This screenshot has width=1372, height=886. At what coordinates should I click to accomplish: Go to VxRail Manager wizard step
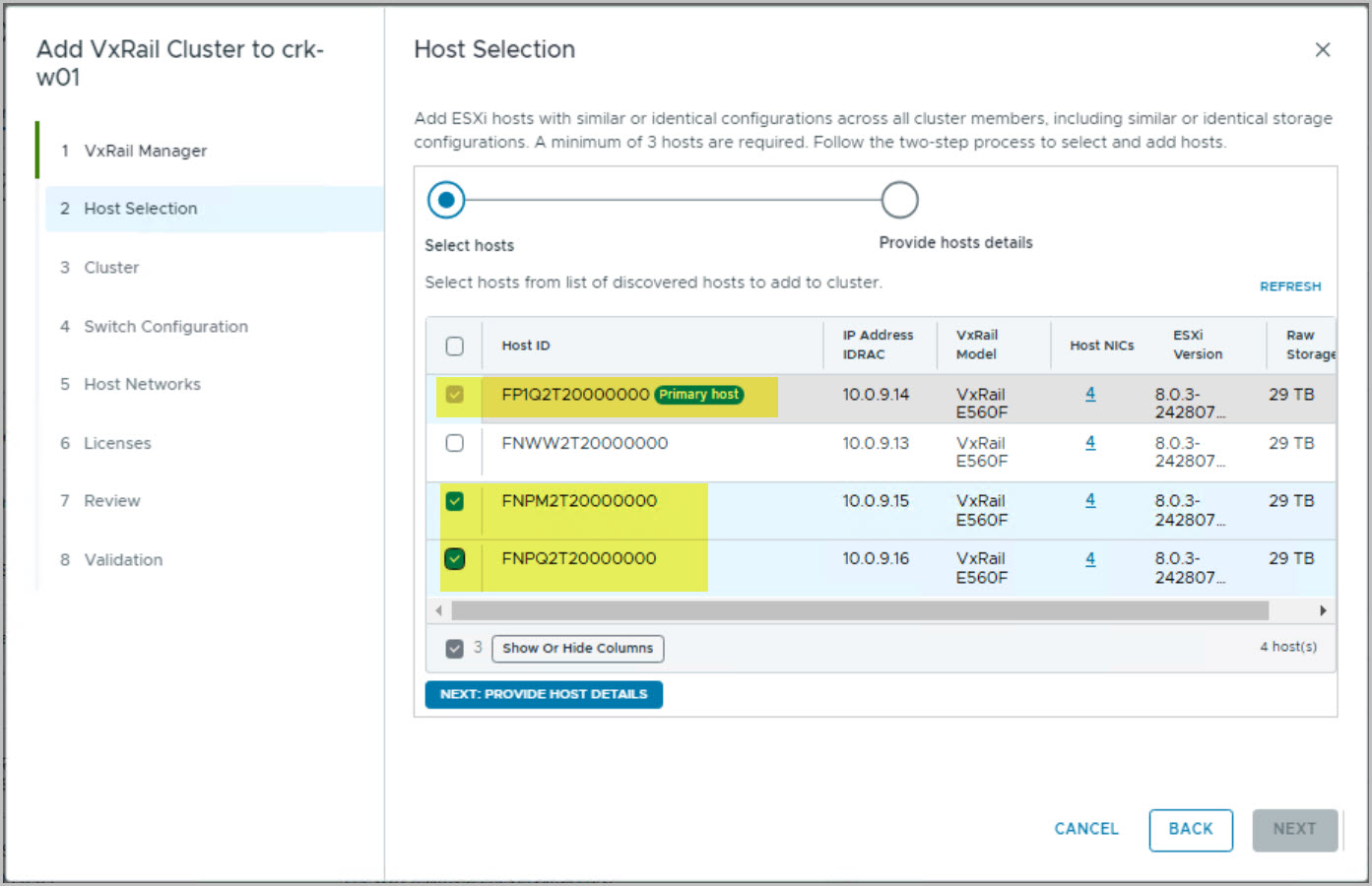tap(145, 151)
